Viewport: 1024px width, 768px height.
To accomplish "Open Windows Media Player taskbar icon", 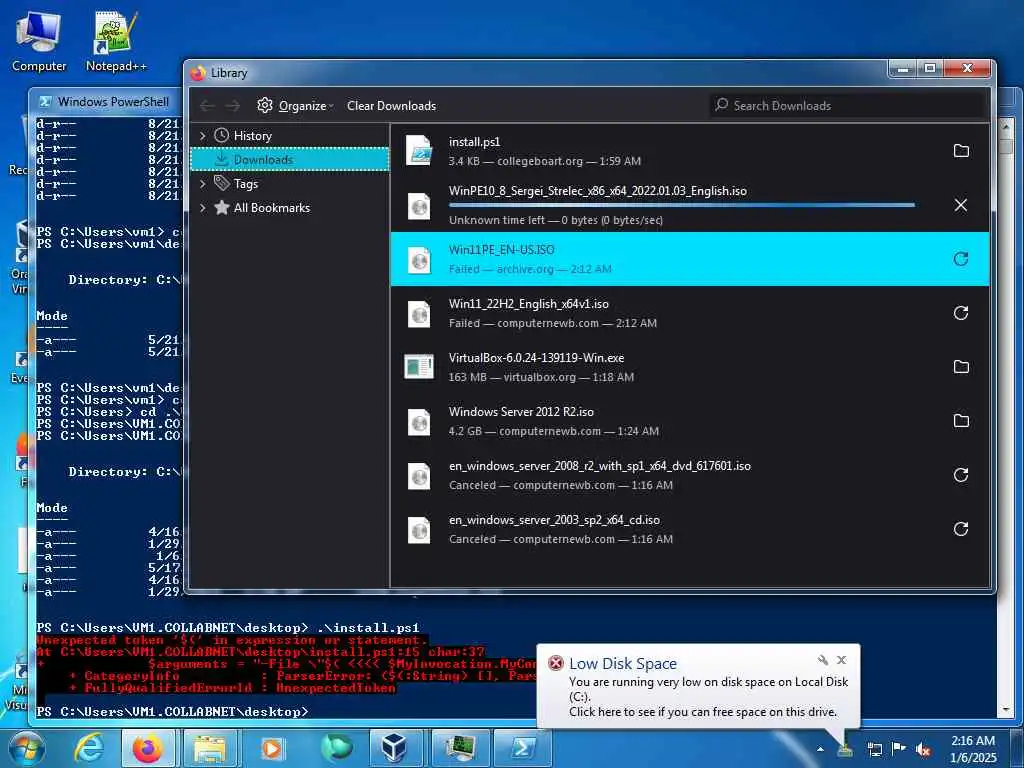I will tap(272, 749).
